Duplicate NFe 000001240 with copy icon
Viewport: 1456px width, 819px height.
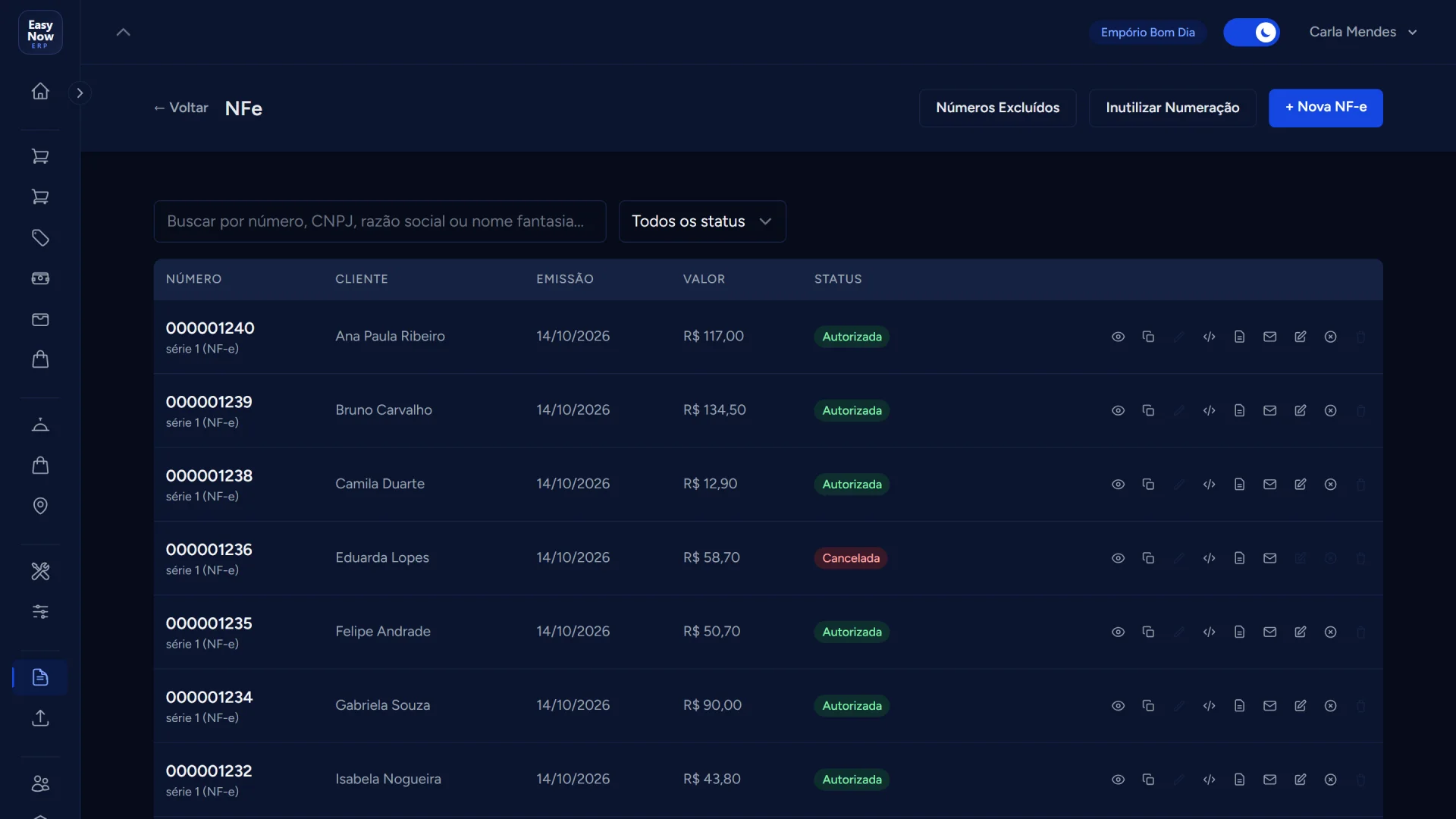point(1148,337)
